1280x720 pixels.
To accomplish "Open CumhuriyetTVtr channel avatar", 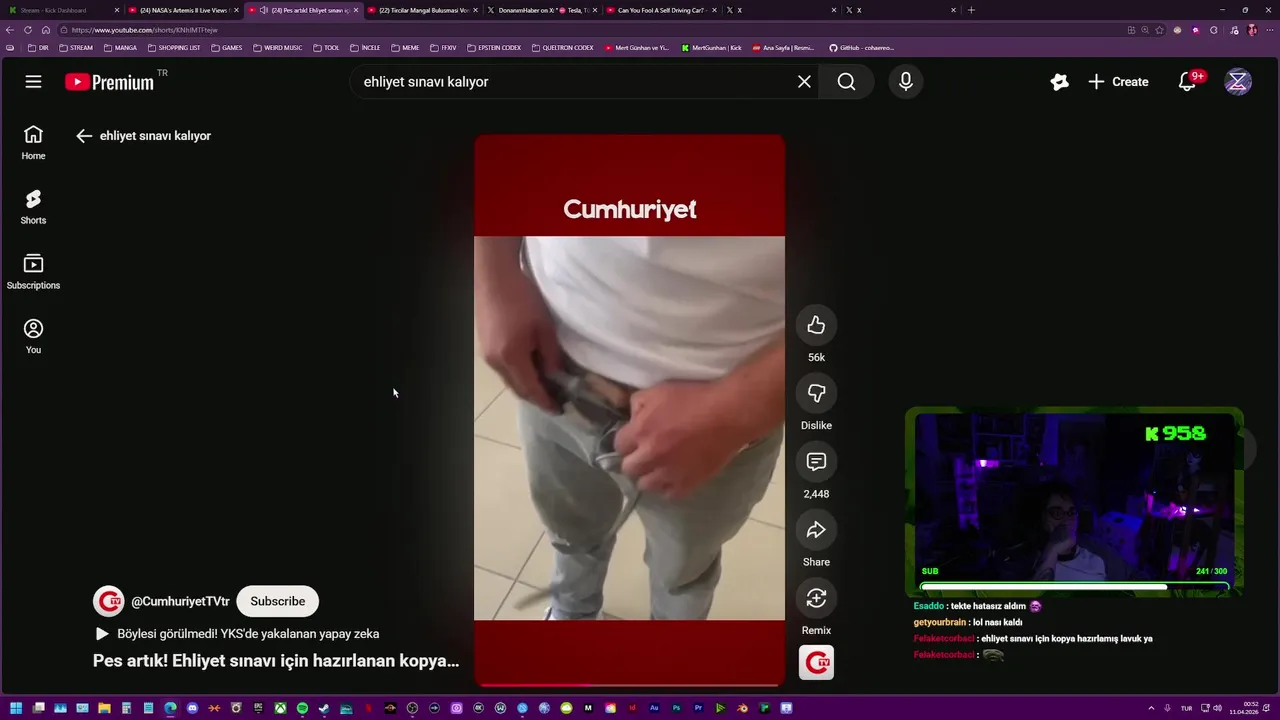I will tap(108, 601).
